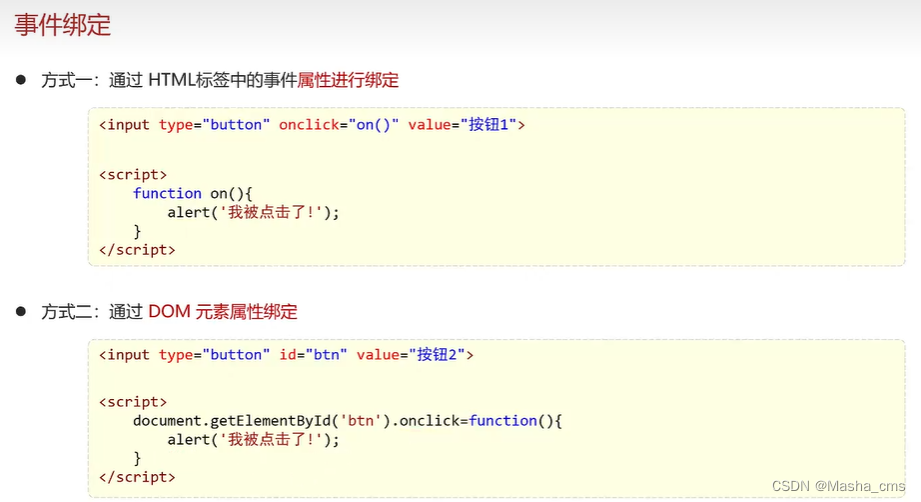Click the closing </script> tag in the second code block
The height and width of the screenshot is (502, 921).
point(137,477)
